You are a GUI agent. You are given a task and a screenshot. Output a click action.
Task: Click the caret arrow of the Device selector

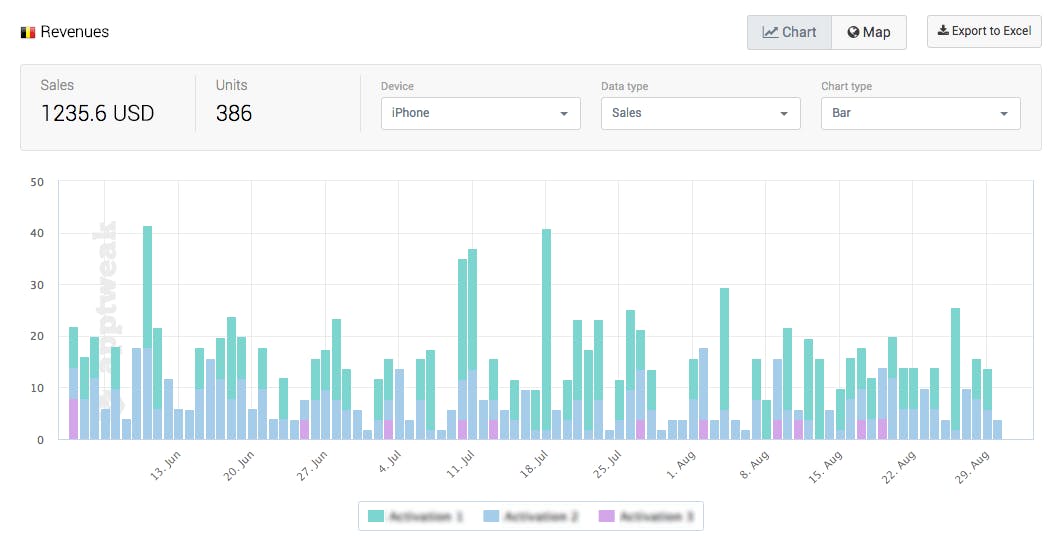(x=564, y=114)
